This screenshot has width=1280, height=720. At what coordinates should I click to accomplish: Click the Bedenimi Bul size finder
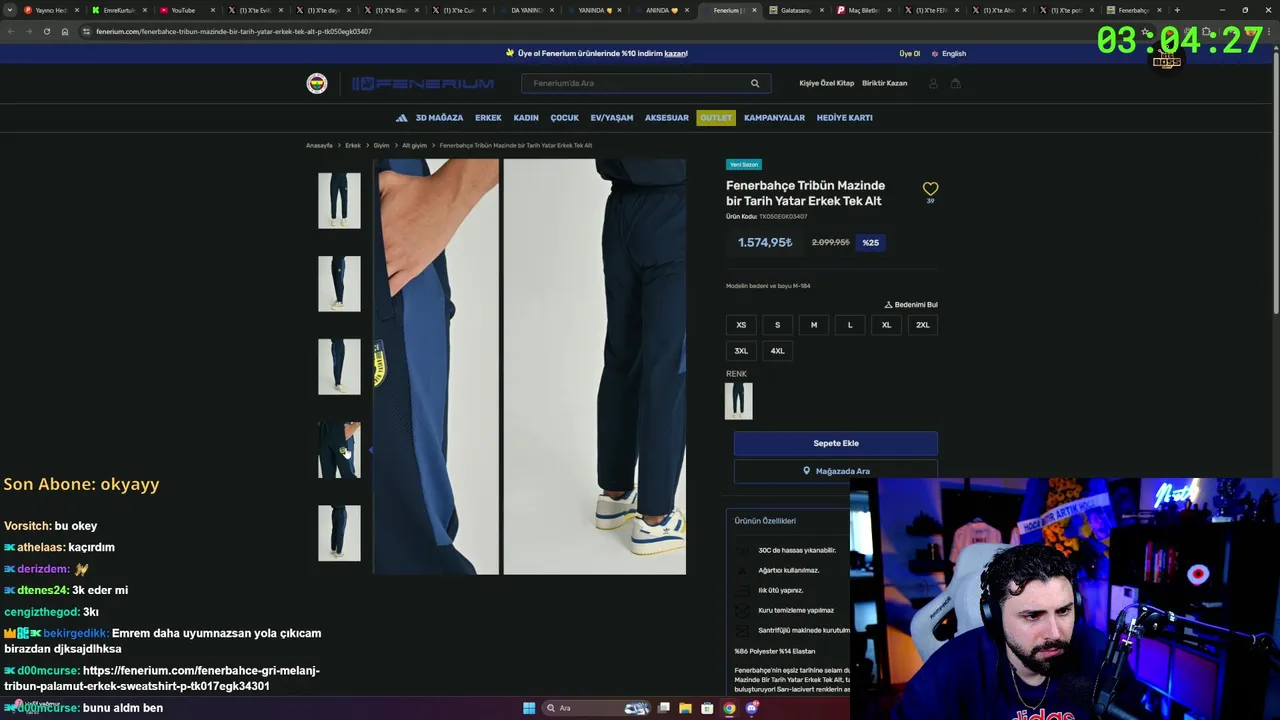[x=911, y=304]
